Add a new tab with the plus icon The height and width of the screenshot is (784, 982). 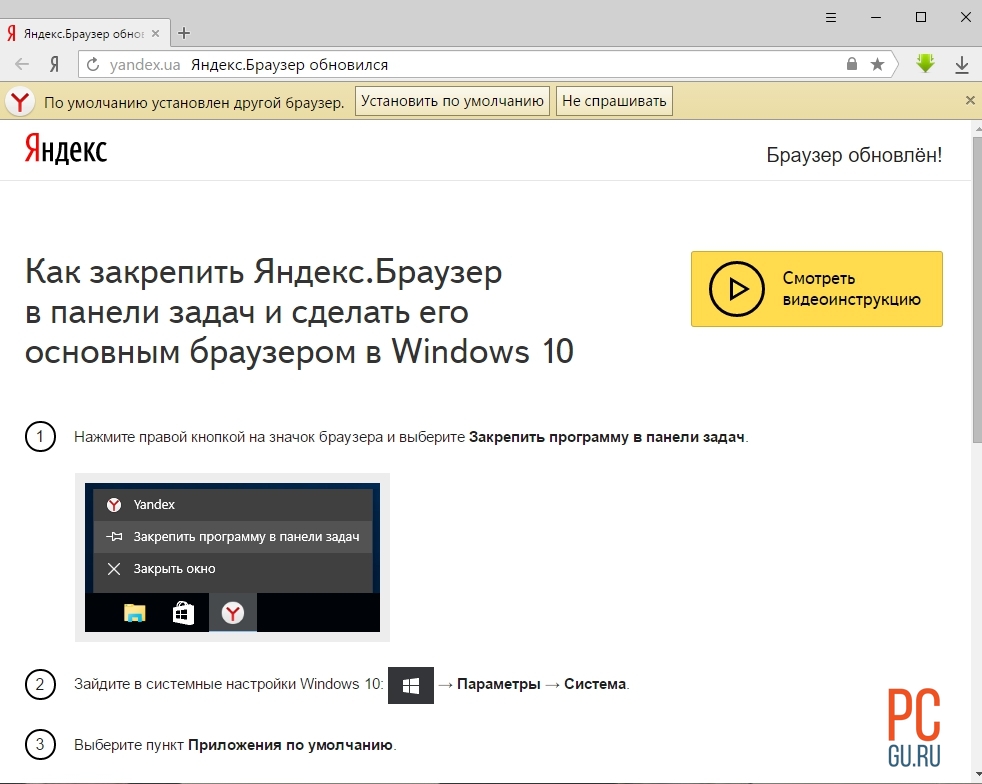tap(183, 33)
